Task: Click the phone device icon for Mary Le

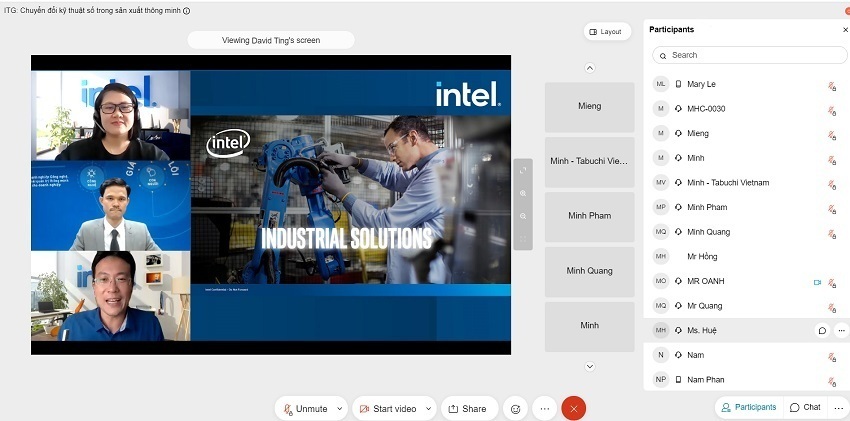Action: [678, 84]
